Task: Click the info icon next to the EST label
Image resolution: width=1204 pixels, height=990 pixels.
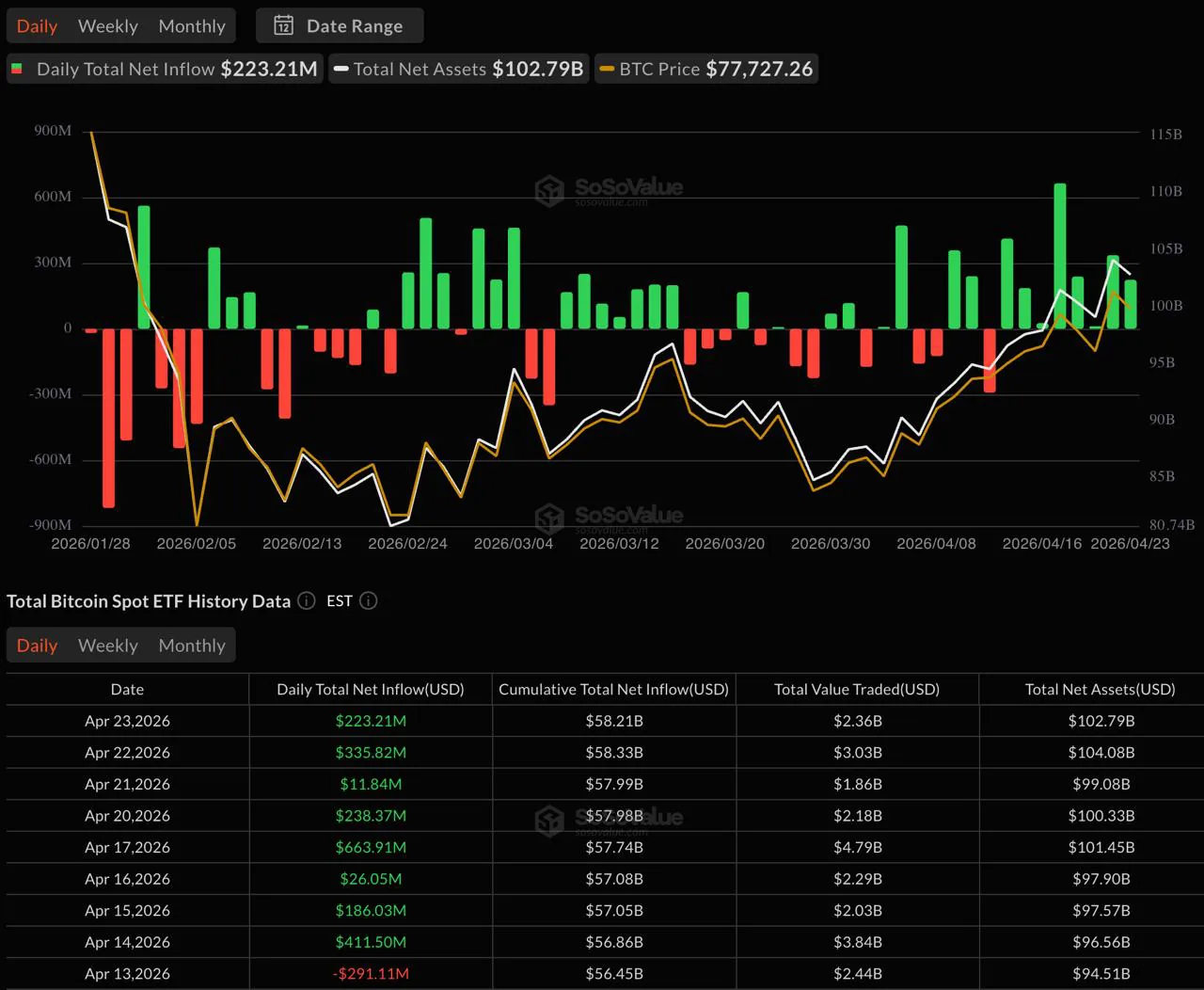Action: 368,600
